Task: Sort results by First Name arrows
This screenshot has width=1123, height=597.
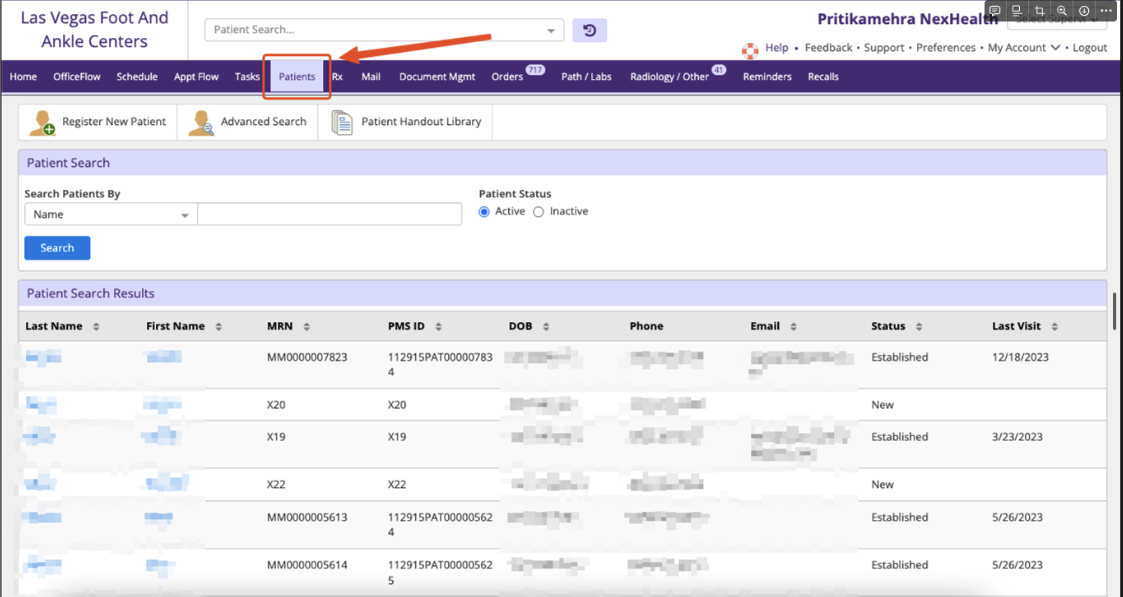Action: (218, 326)
